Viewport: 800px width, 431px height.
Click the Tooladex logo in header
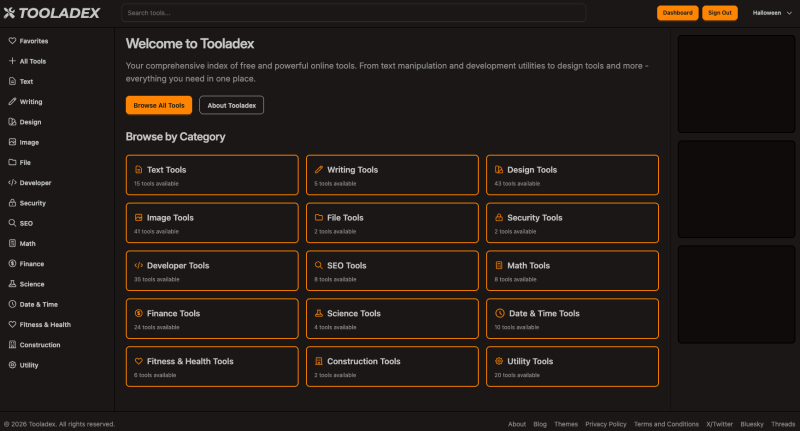coord(54,13)
